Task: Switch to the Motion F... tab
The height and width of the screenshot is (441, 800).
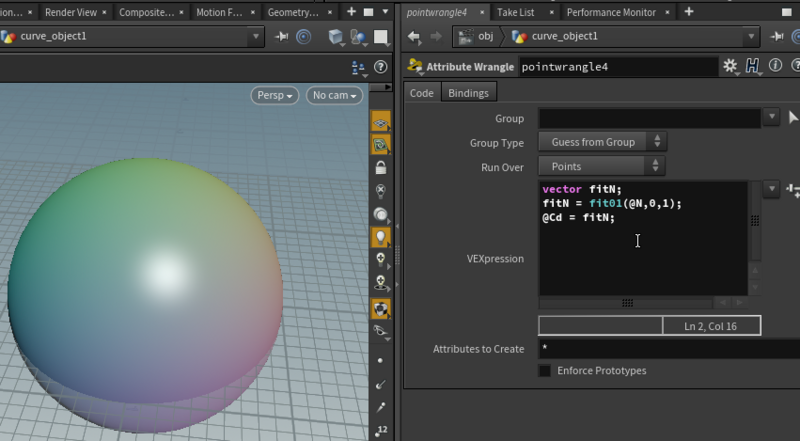Action: 219,12
